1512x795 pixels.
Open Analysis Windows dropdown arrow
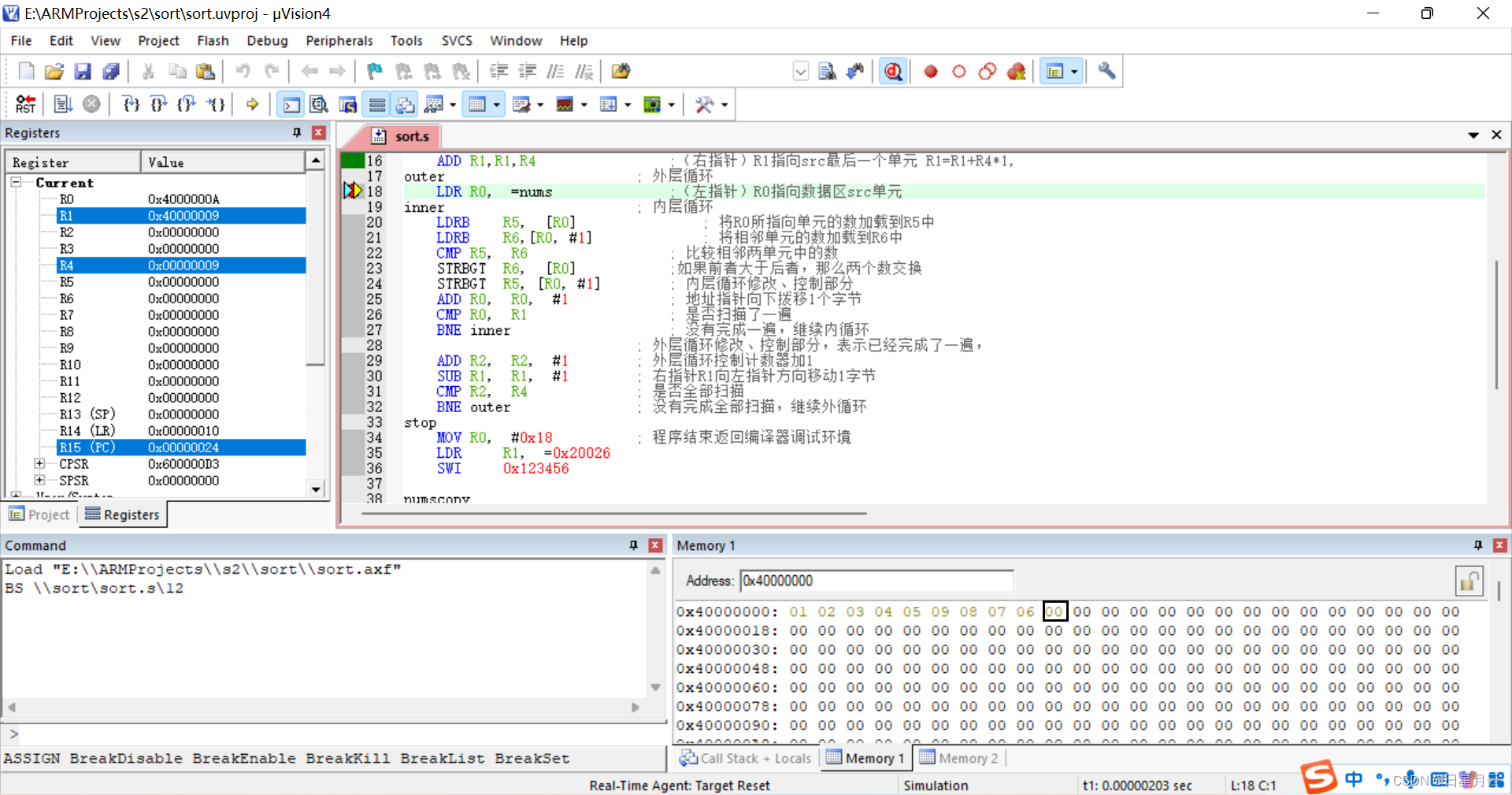(x=584, y=105)
